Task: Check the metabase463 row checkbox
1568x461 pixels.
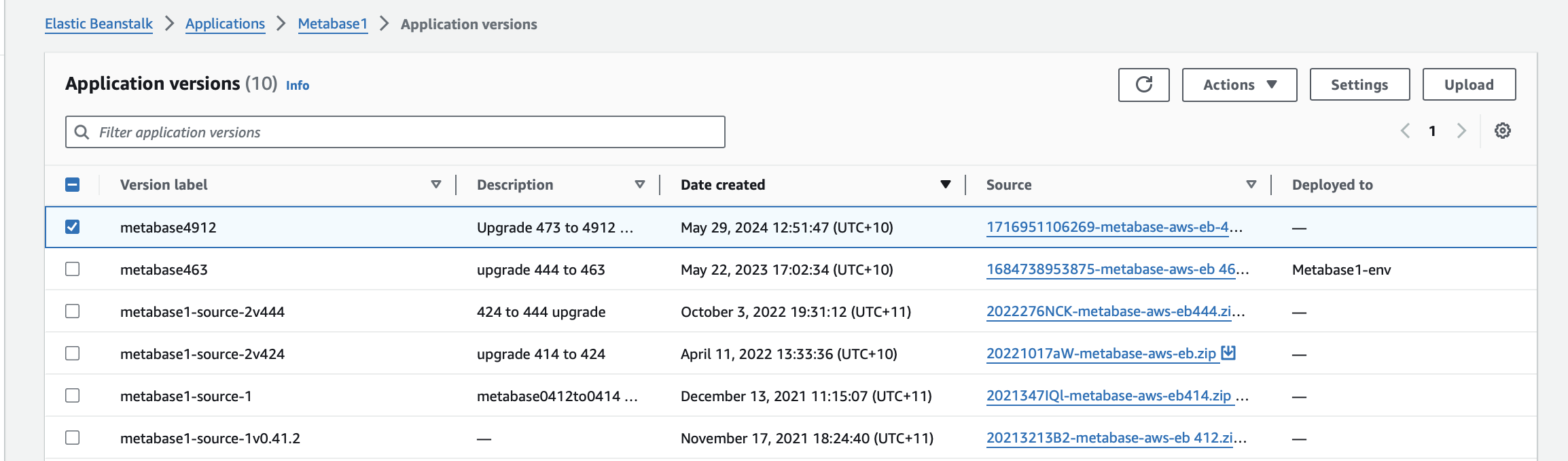Action: click(x=73, y=269)
